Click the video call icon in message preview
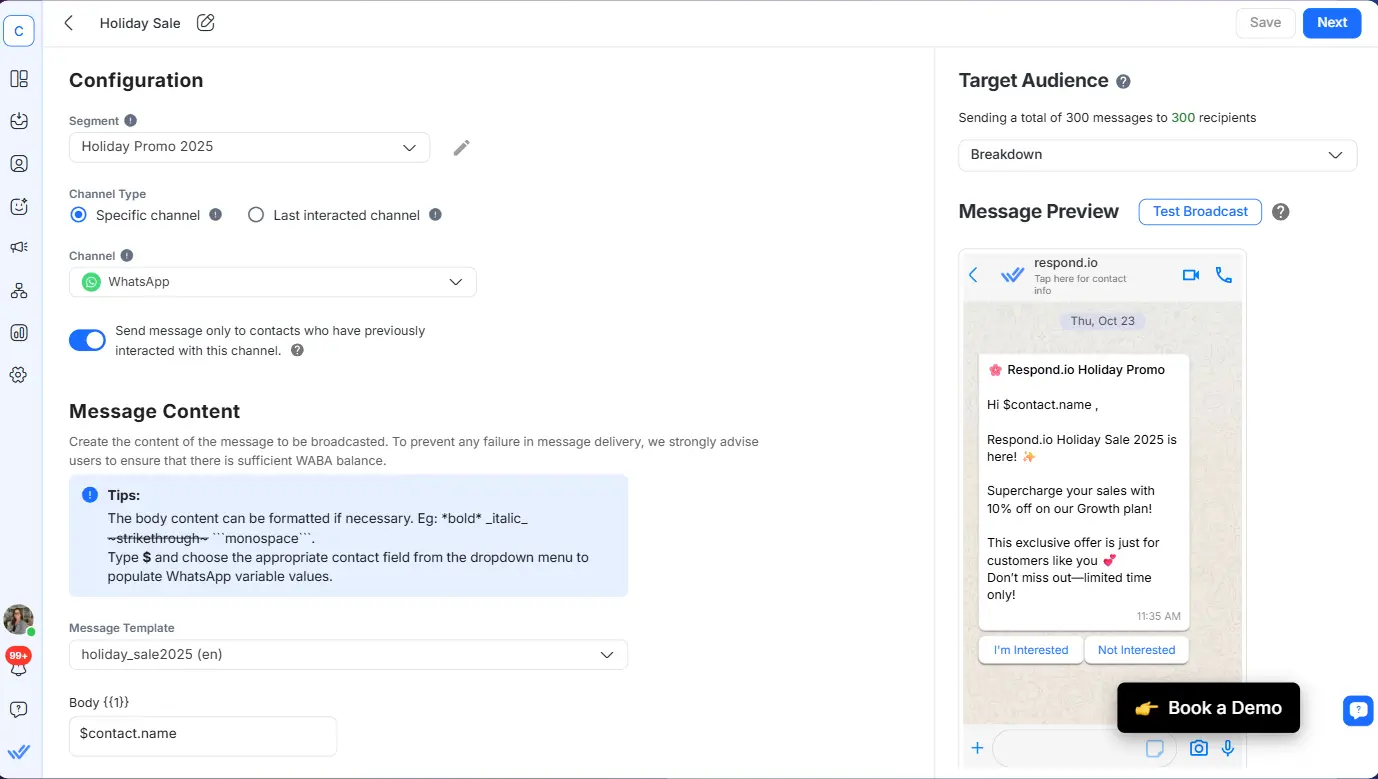 [1190, 273]
